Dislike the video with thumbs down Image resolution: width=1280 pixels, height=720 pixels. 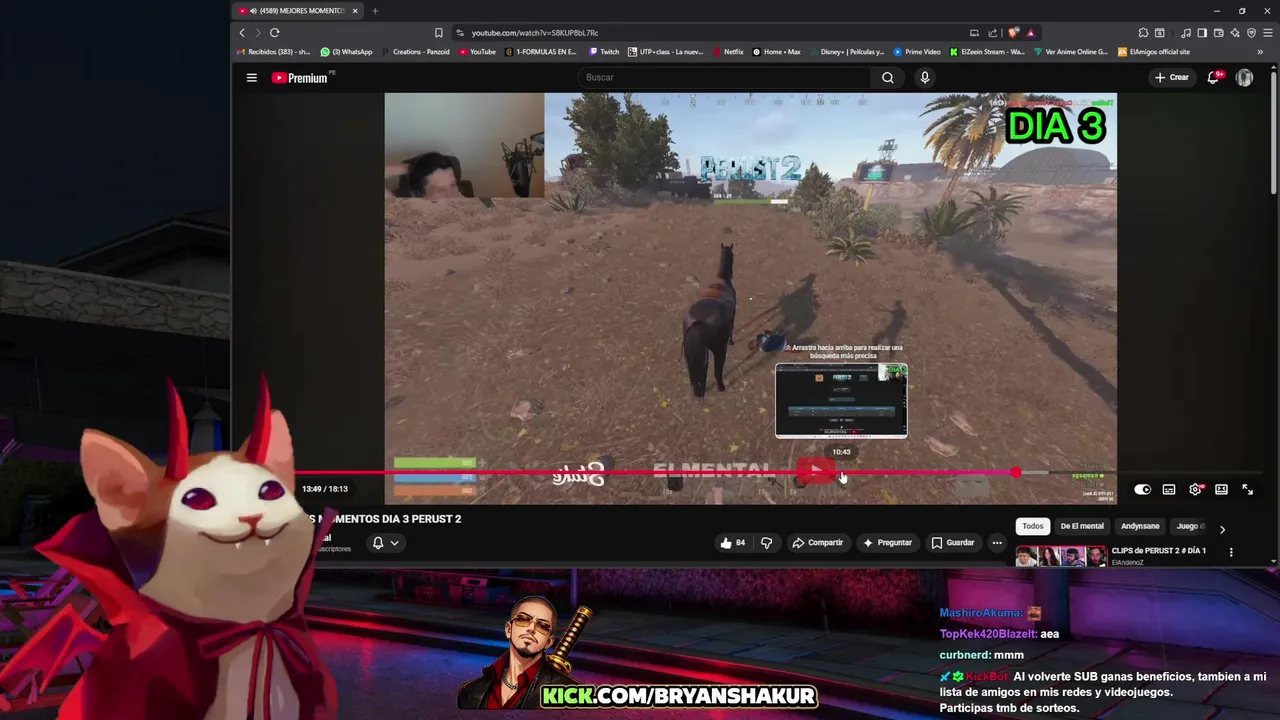[x=767, y=543]
